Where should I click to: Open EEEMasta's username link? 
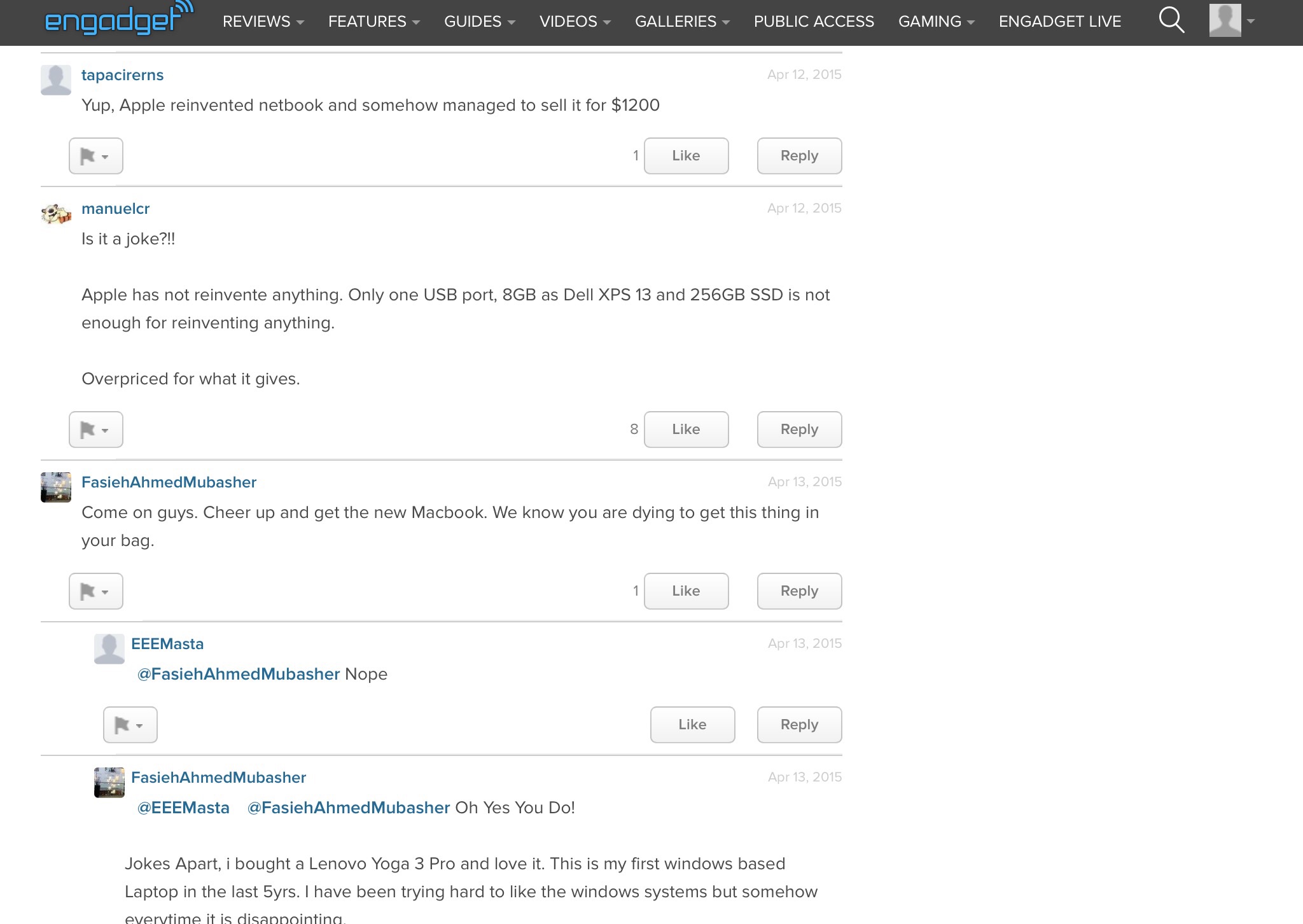tap(167, 644)
